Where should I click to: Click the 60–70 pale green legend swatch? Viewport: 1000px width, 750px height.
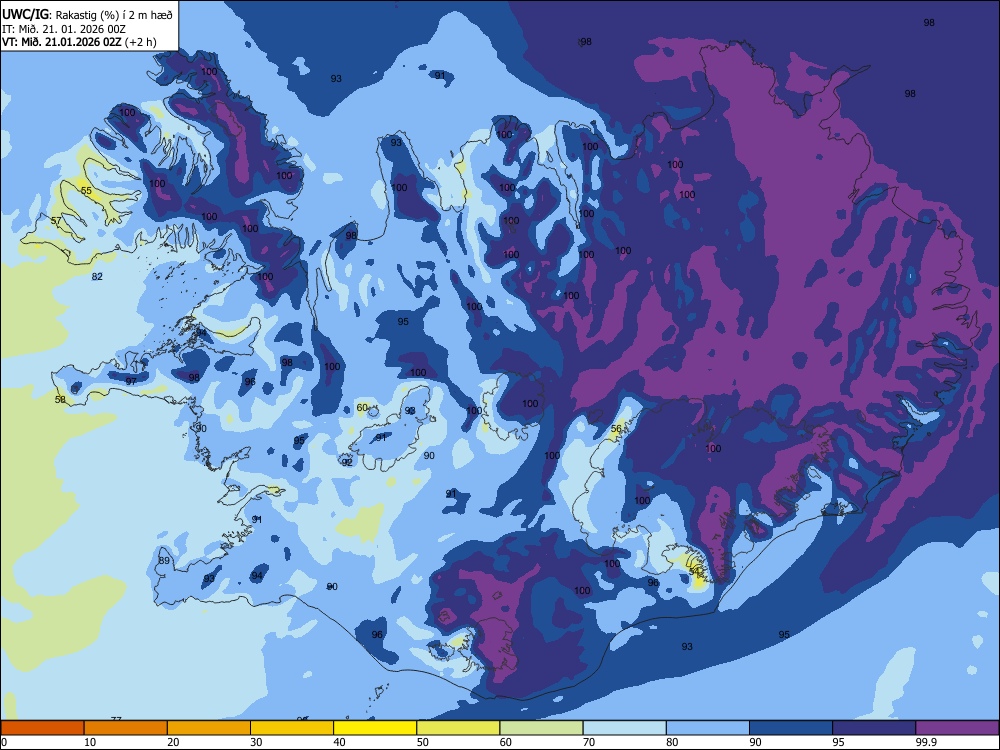(x=541, y=728)
